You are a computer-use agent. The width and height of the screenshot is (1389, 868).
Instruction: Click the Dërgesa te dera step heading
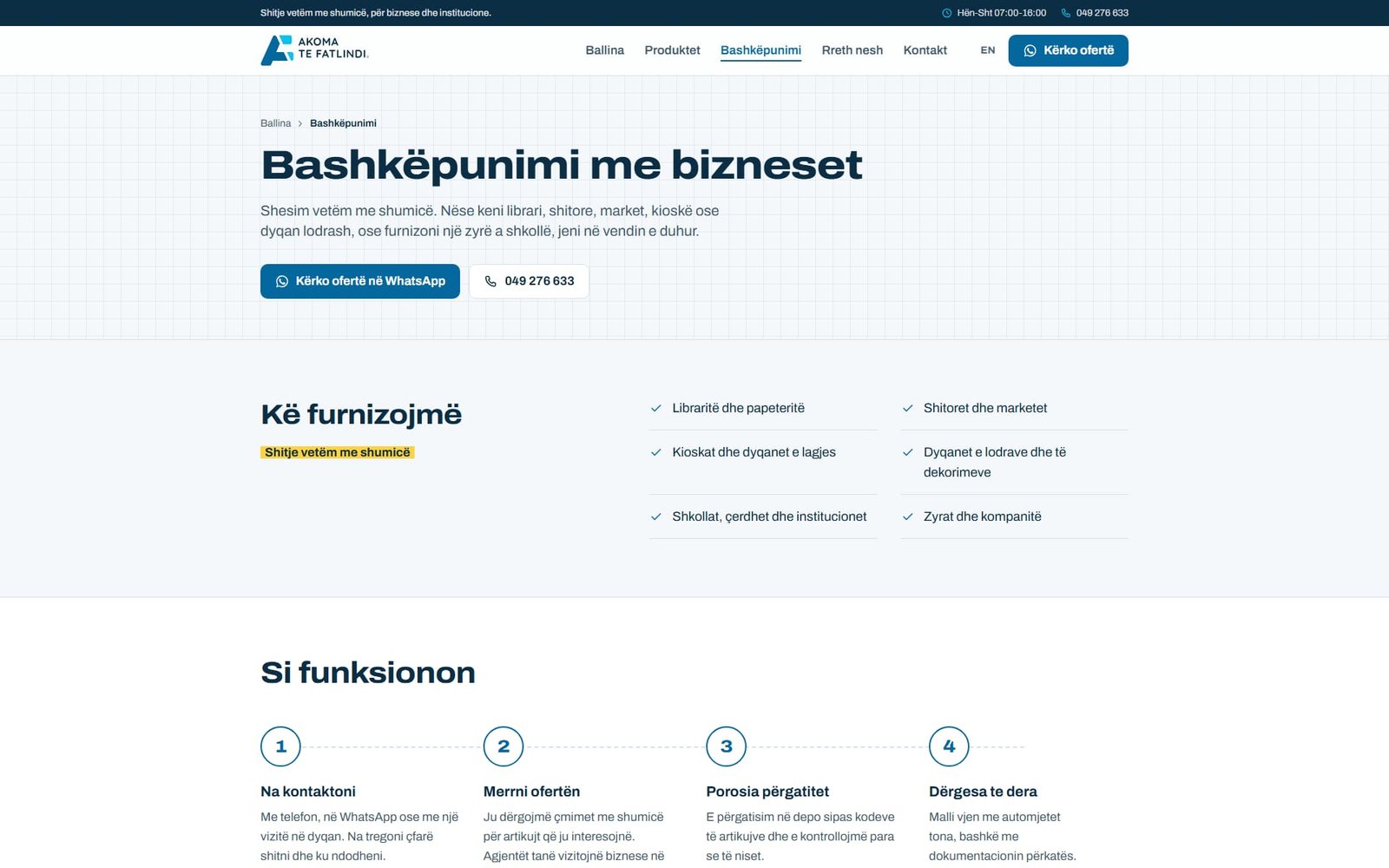(x=983, y=792)
